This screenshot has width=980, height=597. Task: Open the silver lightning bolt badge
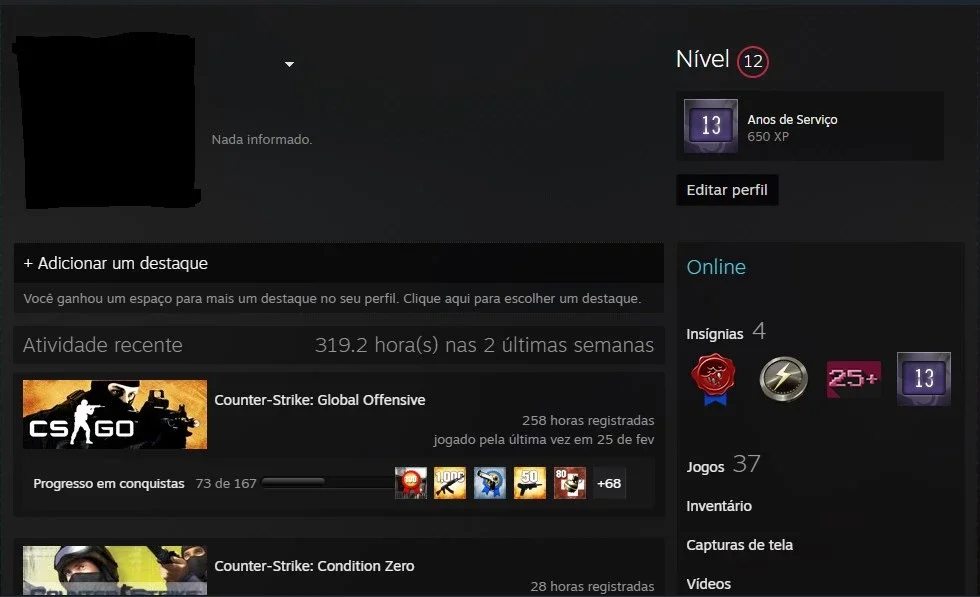coord(783,379)
